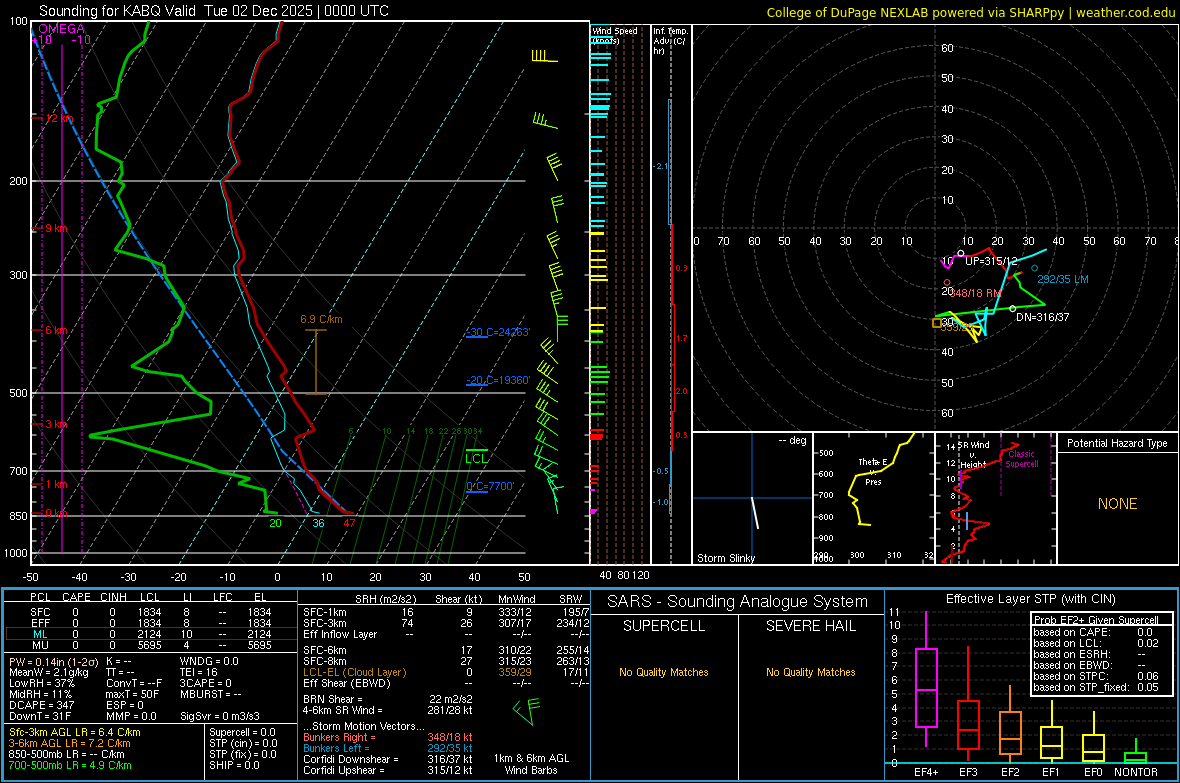Click the green wind barb glyph beside 4-6km SR Wind
The height and width of the screenshot is (783, 1180).
(526, 711)
